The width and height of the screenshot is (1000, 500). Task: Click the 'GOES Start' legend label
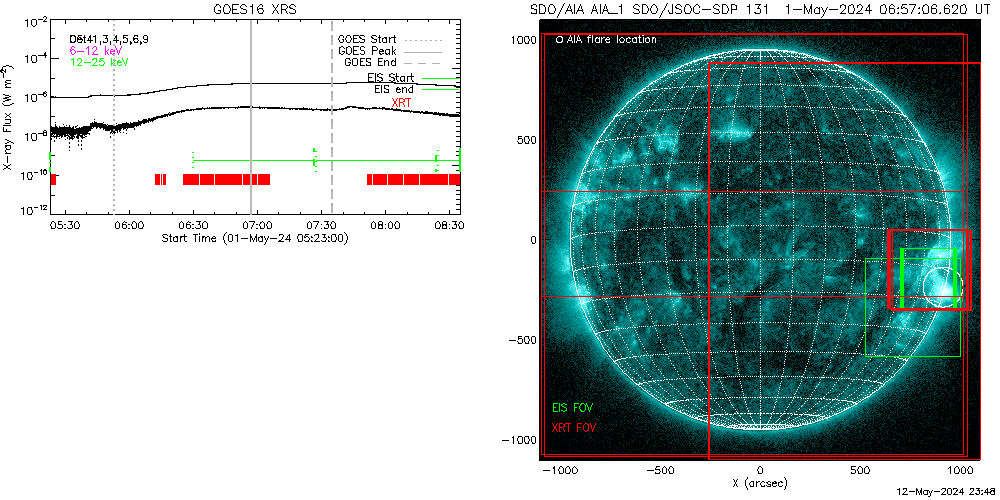coord(367,38)
